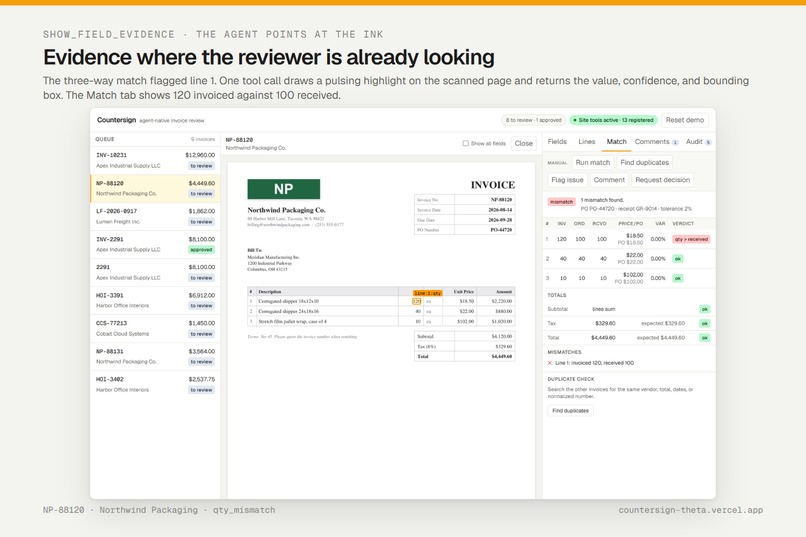Close the NP-88120 invoice view
This screenshot has height=537, width=806.
[523, 143]
